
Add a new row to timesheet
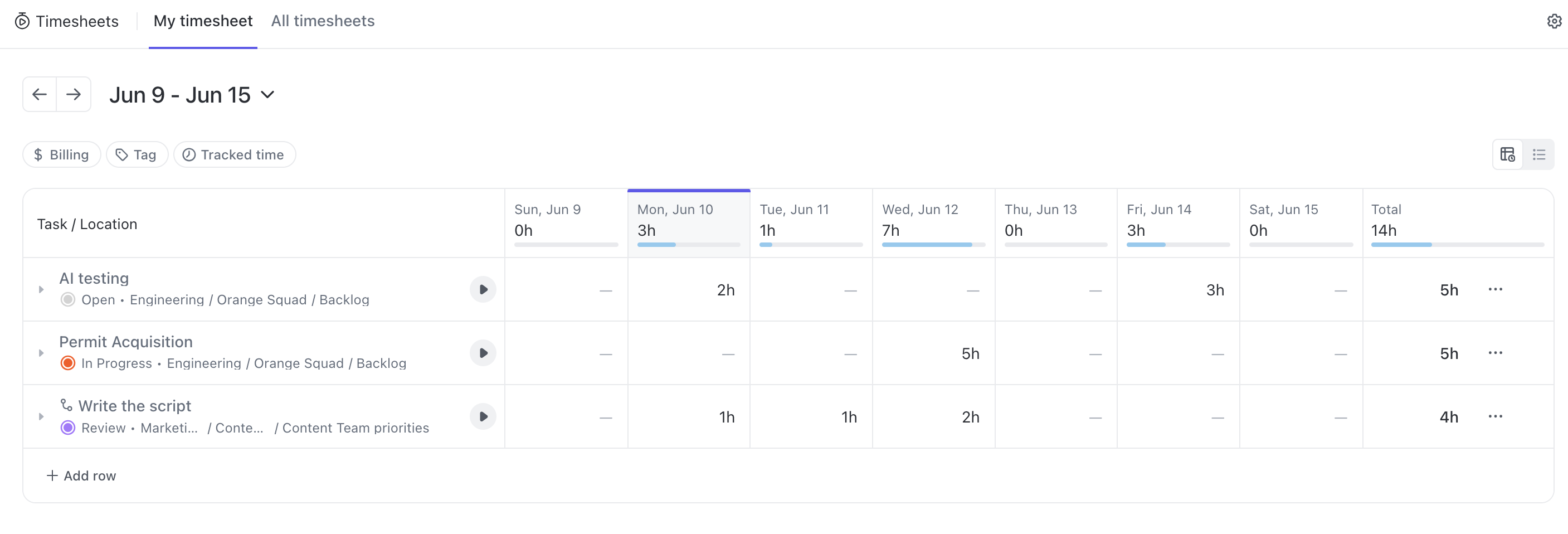tap(81, 476)
